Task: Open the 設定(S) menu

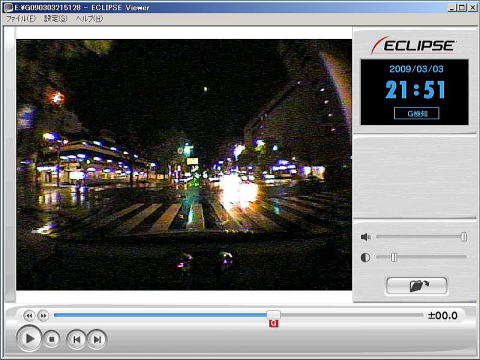Action: (56, 19)
